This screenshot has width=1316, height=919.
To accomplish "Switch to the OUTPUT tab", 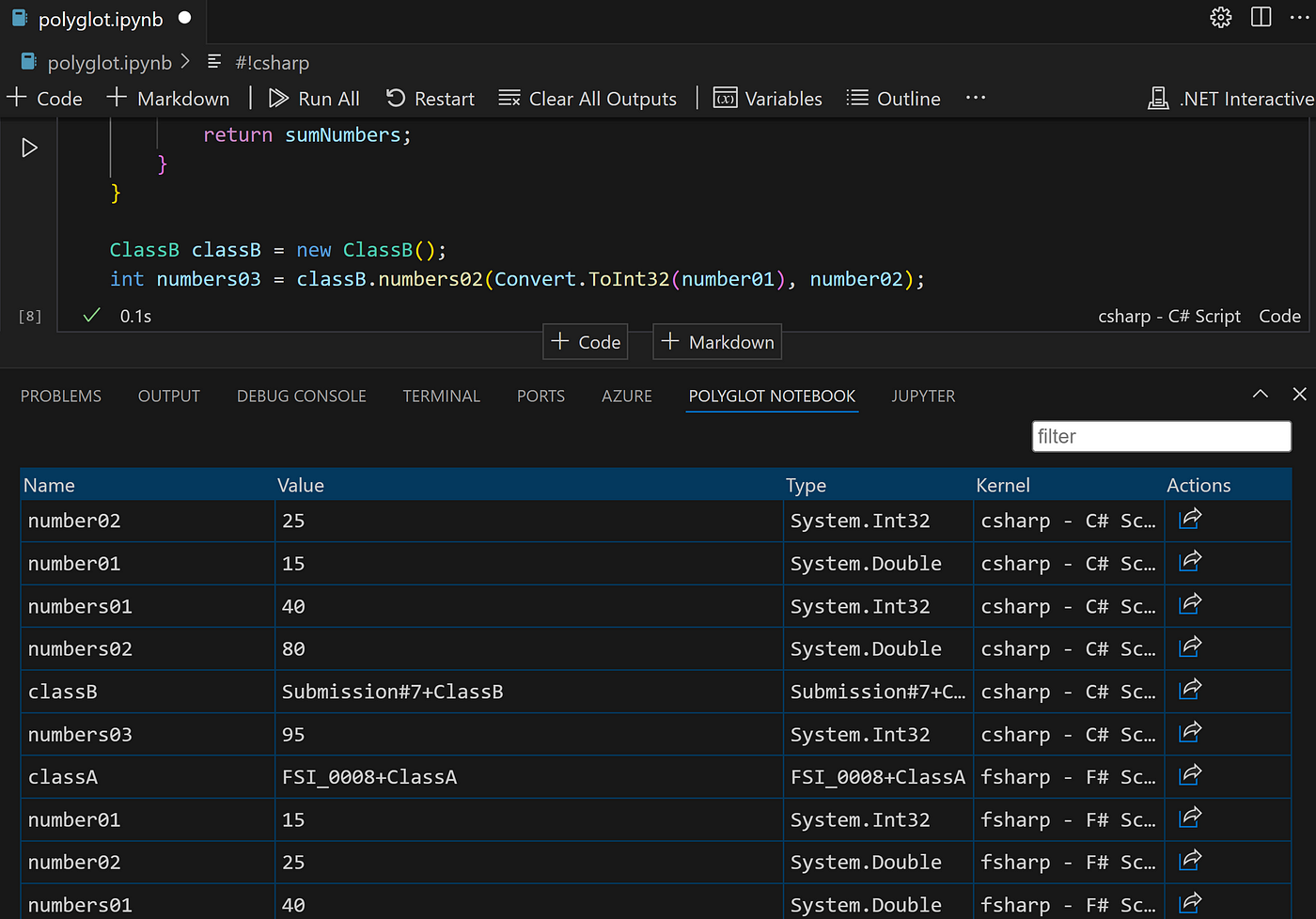I will pyautogui.click(x=169, y=397).
